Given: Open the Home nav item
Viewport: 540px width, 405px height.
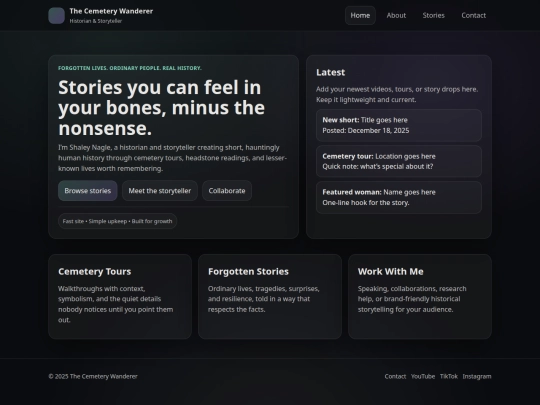Looking at the screenshot, I should point(360,15).
